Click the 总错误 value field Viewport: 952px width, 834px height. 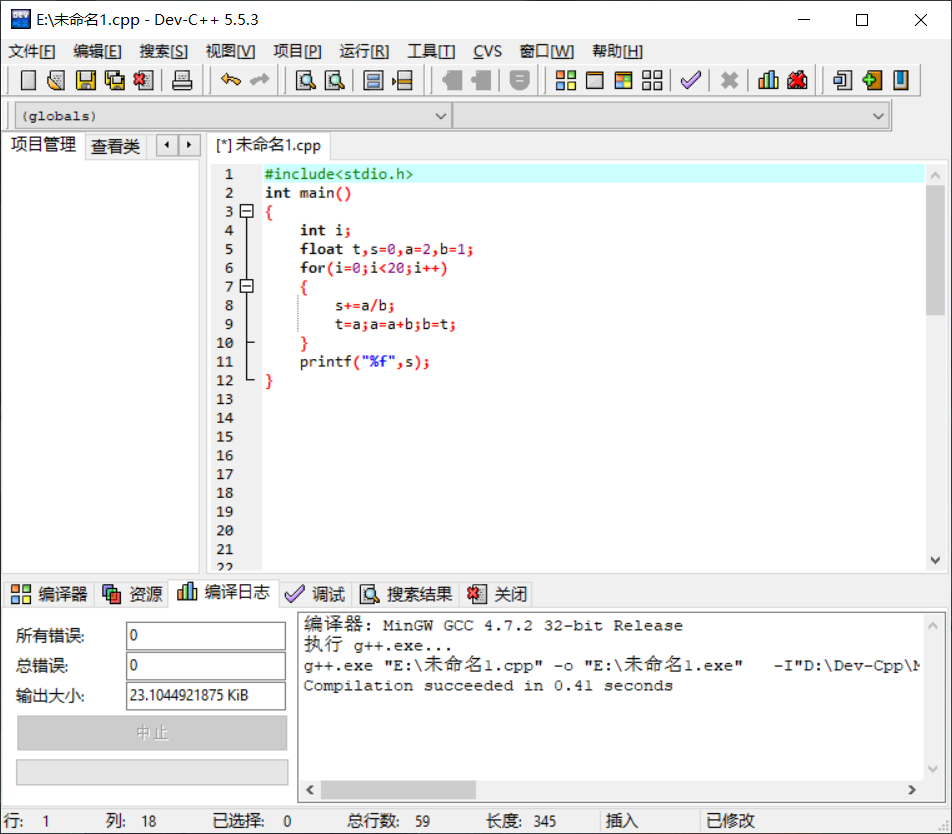(206, 665)
